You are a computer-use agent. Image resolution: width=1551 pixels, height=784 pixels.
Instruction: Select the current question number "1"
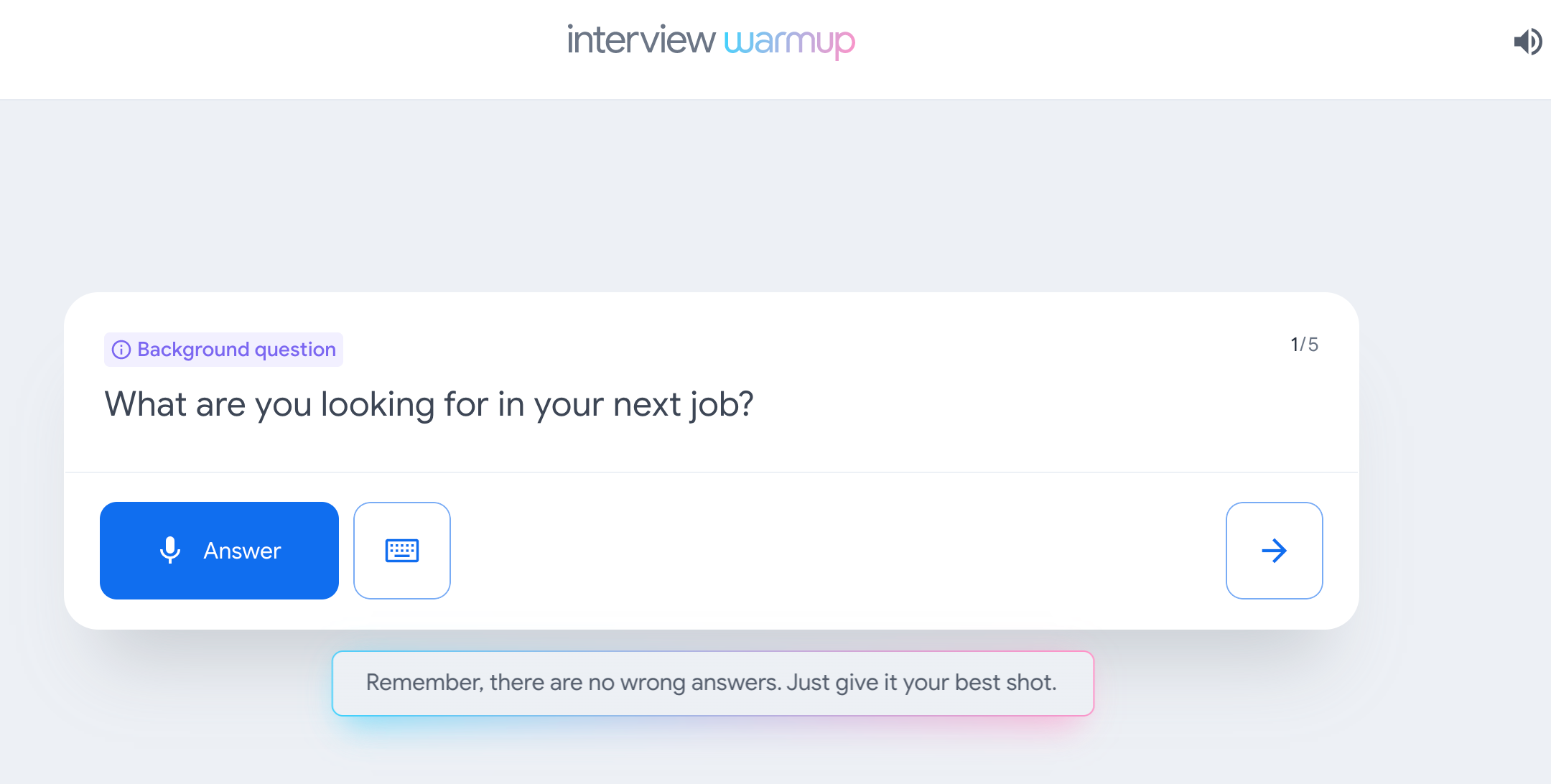tap(1295, 345)
